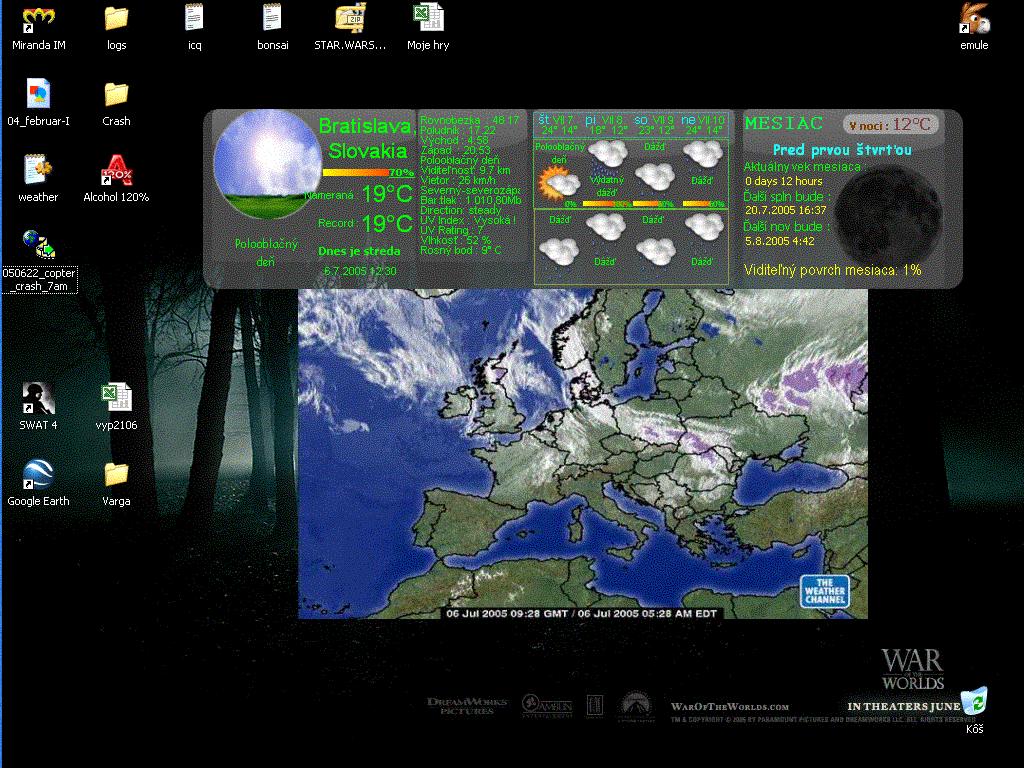Image resolution: width=1024 pixels, height=768 pixels.
Task: Click the Nameraná 19°C reading
Action: 358,193
